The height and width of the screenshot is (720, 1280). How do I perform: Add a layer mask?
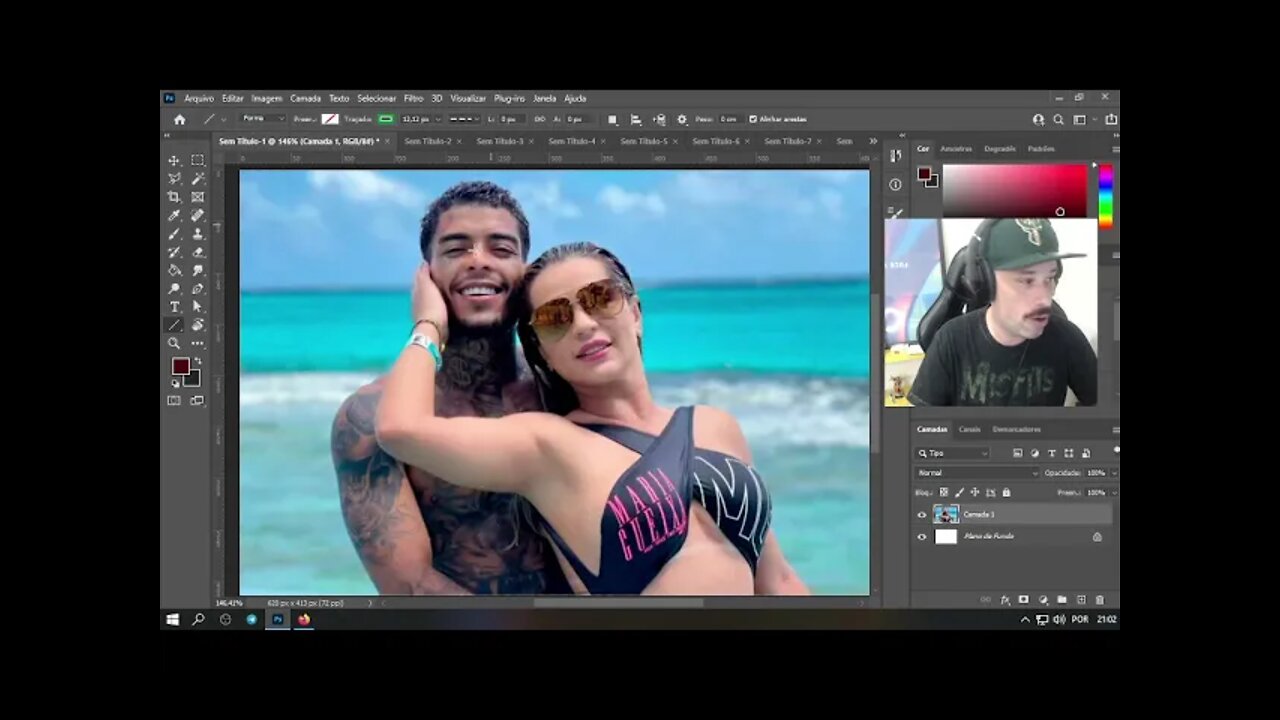pyautogui.click(x=1023, y=600)
